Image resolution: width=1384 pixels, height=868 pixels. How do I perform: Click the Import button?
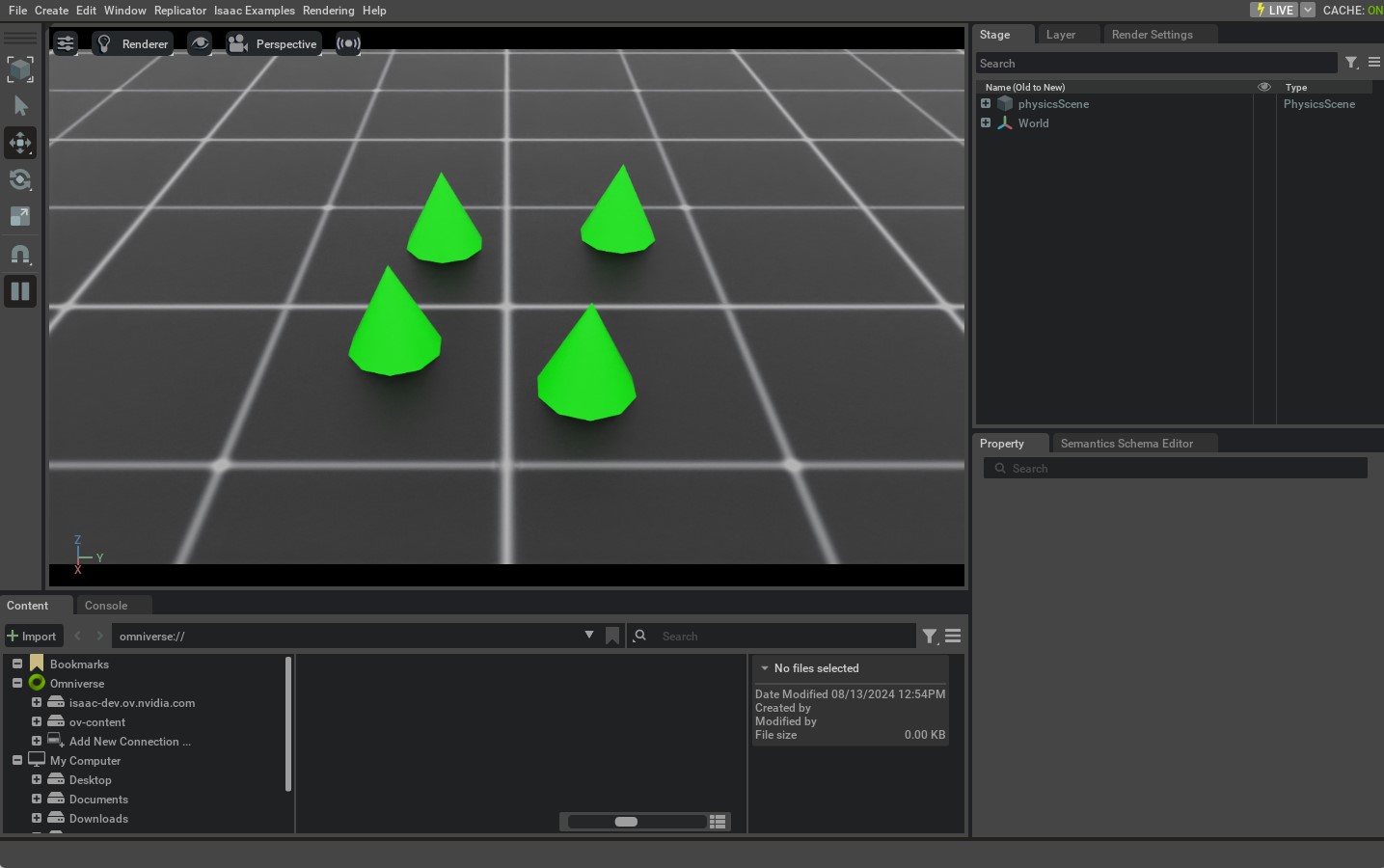[33, 636]
